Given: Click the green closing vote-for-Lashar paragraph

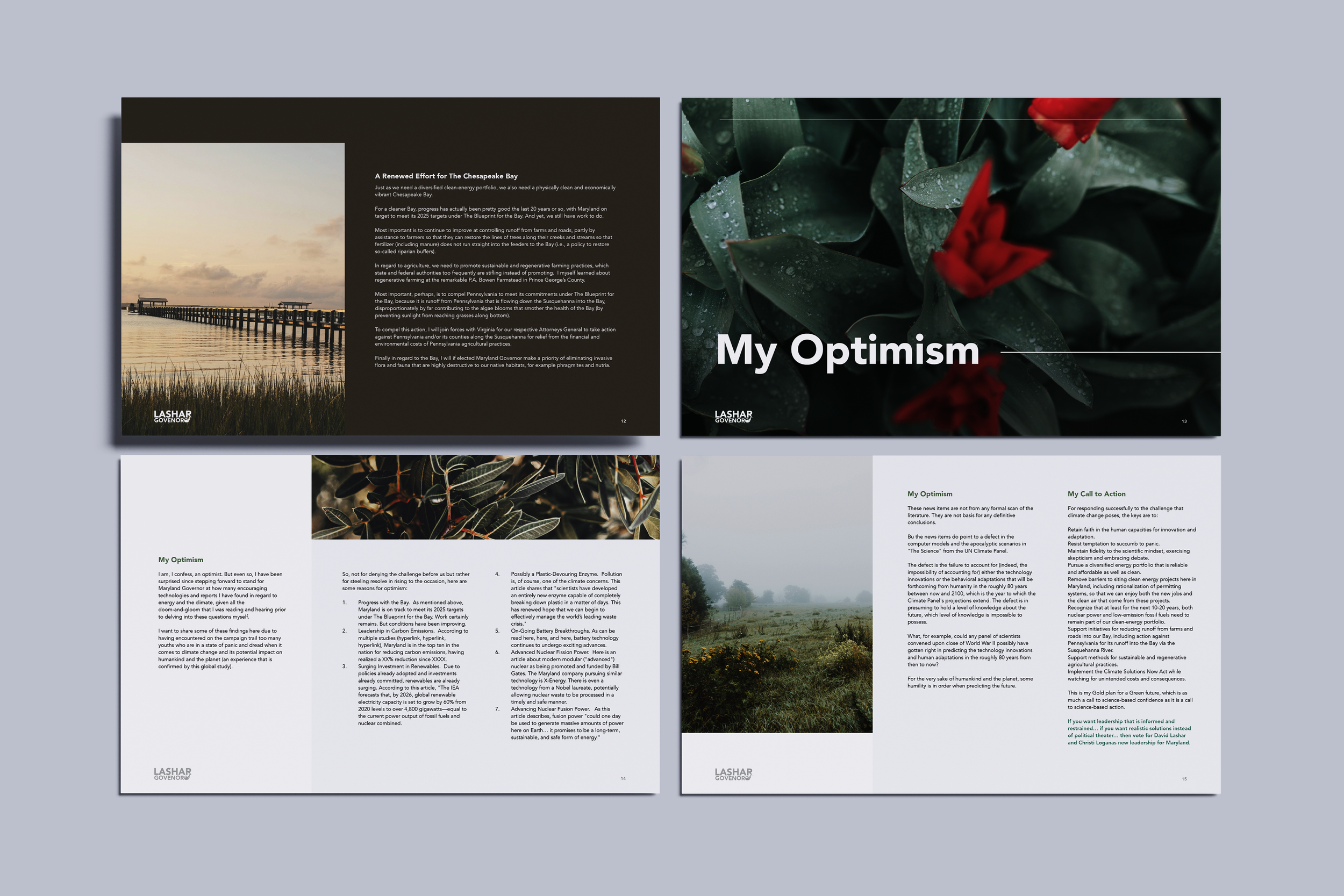Looking at the screenshot, I should 1128,732.
